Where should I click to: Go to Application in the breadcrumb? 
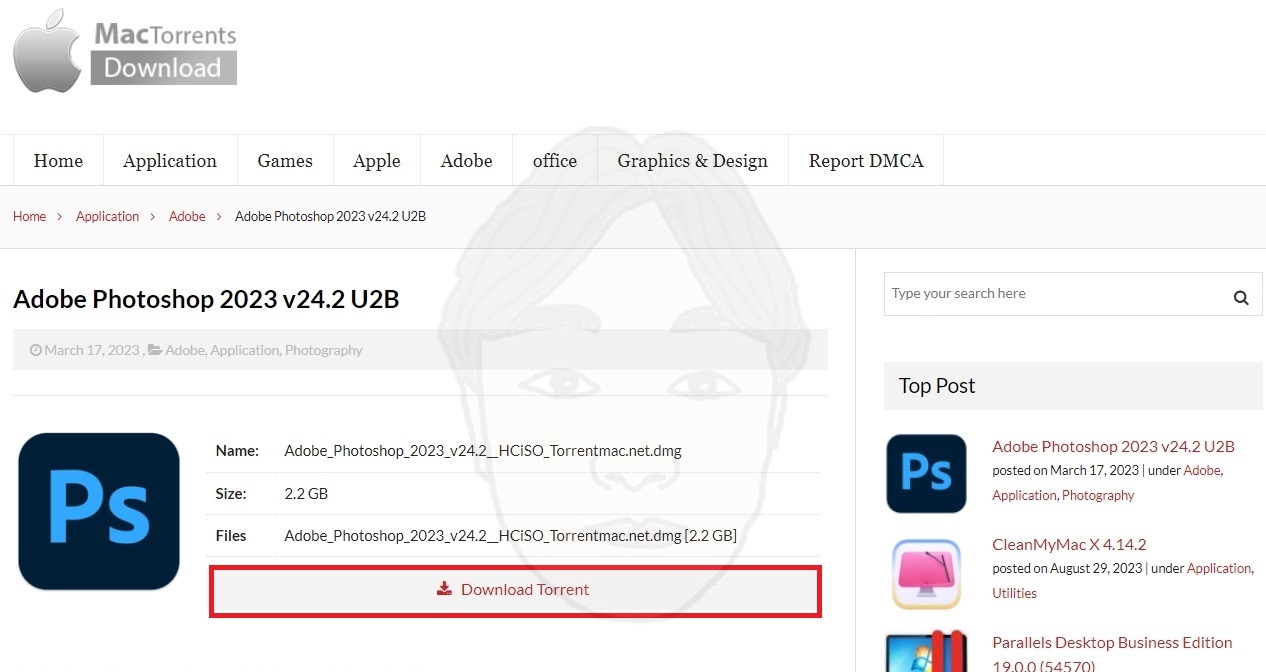pos(107,216)
